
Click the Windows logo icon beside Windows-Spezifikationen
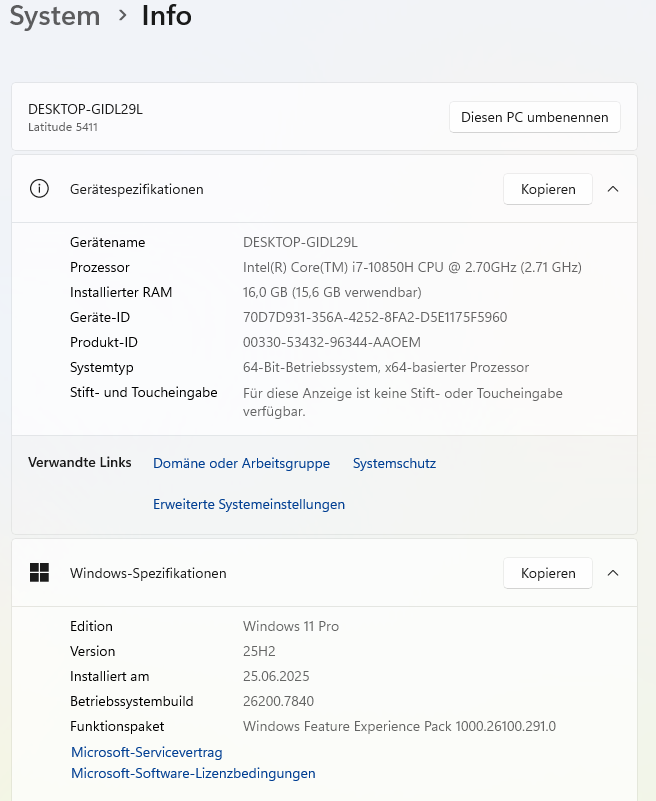tap(39, 573)
